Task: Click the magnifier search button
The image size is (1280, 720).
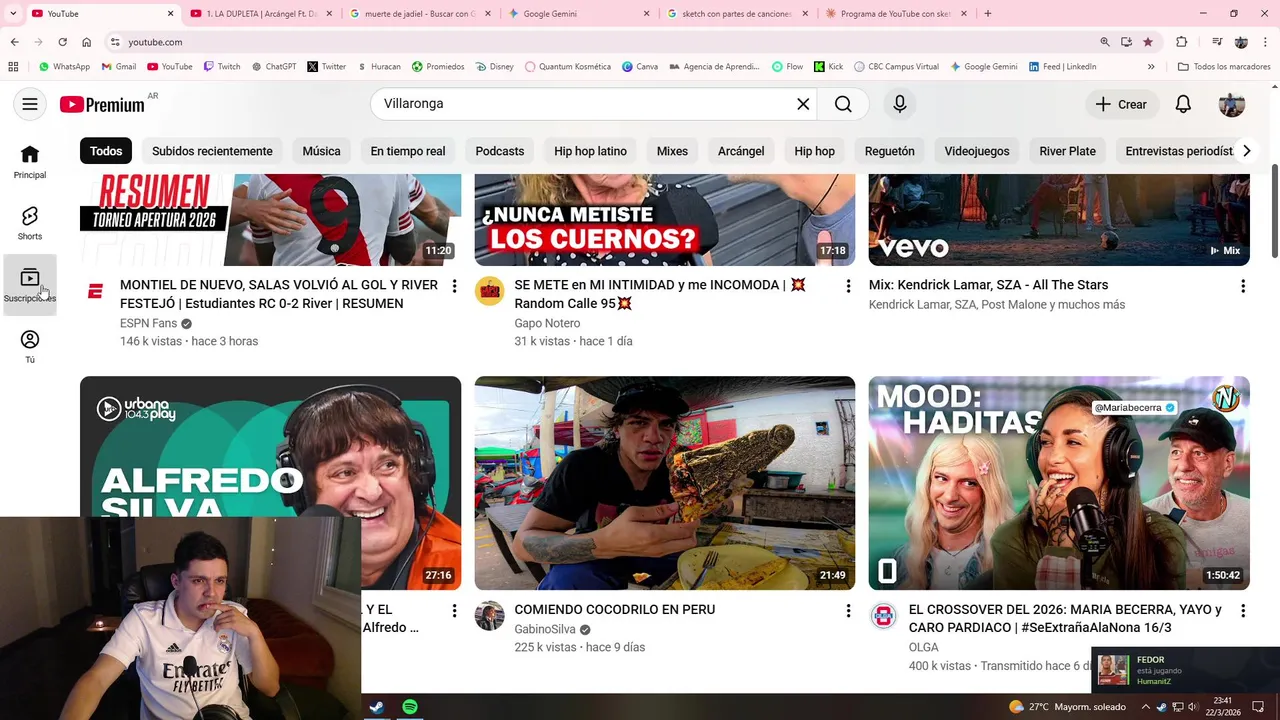Action: click(x=843, y=104)
